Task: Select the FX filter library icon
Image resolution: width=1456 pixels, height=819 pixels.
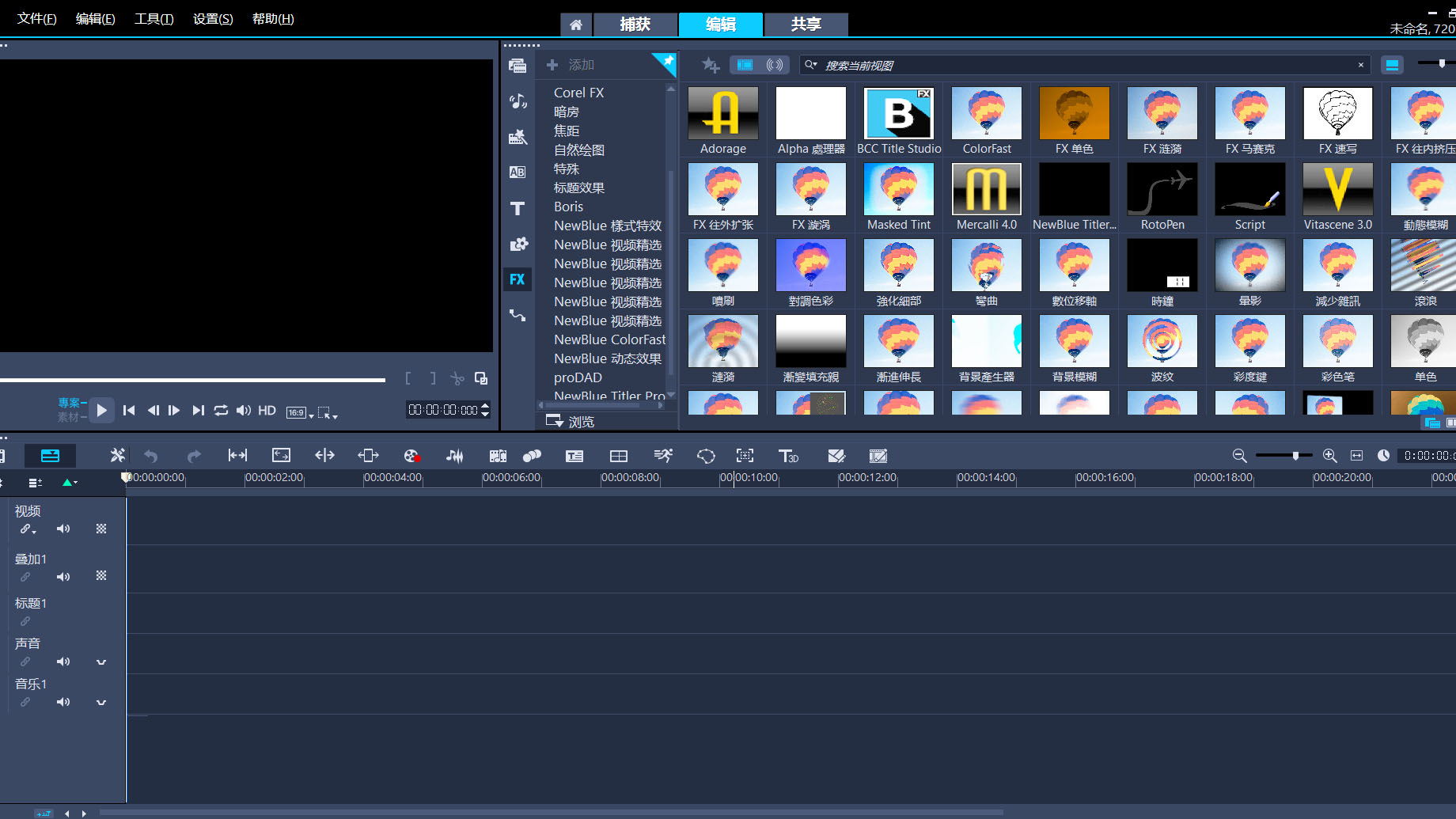Action: click(518, 279)
